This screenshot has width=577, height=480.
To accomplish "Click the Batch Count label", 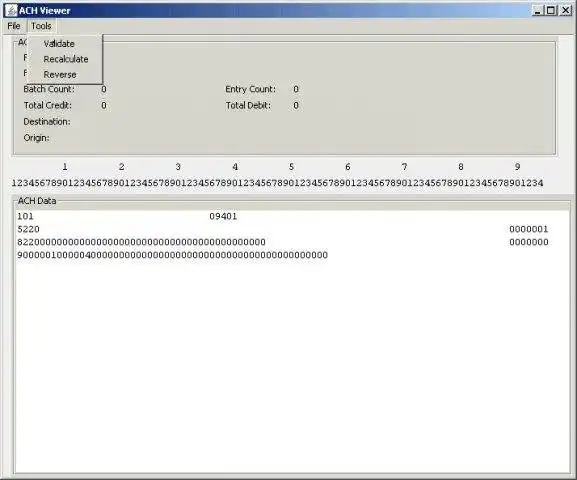I will (49, 89).
